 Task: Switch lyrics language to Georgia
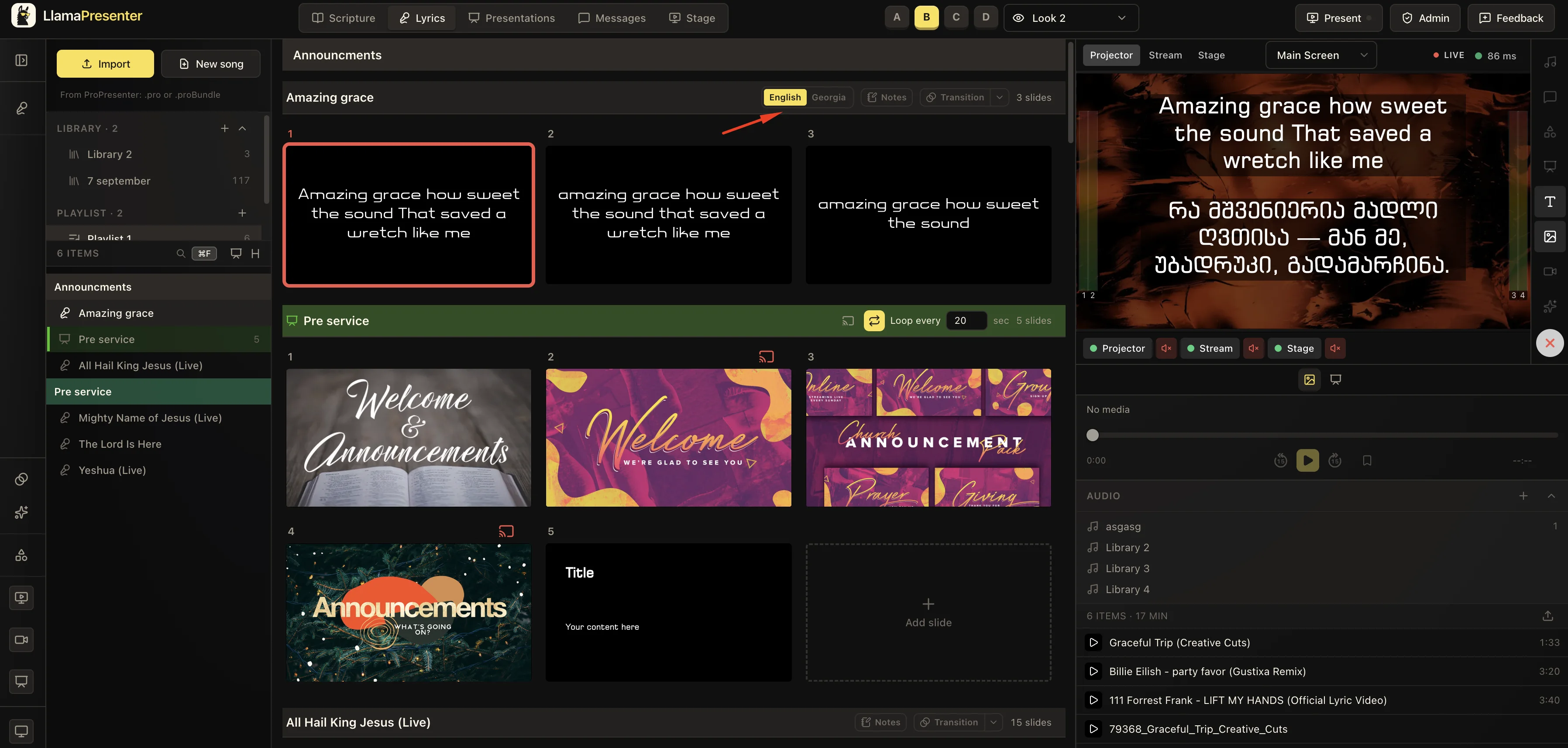point(829,97)
